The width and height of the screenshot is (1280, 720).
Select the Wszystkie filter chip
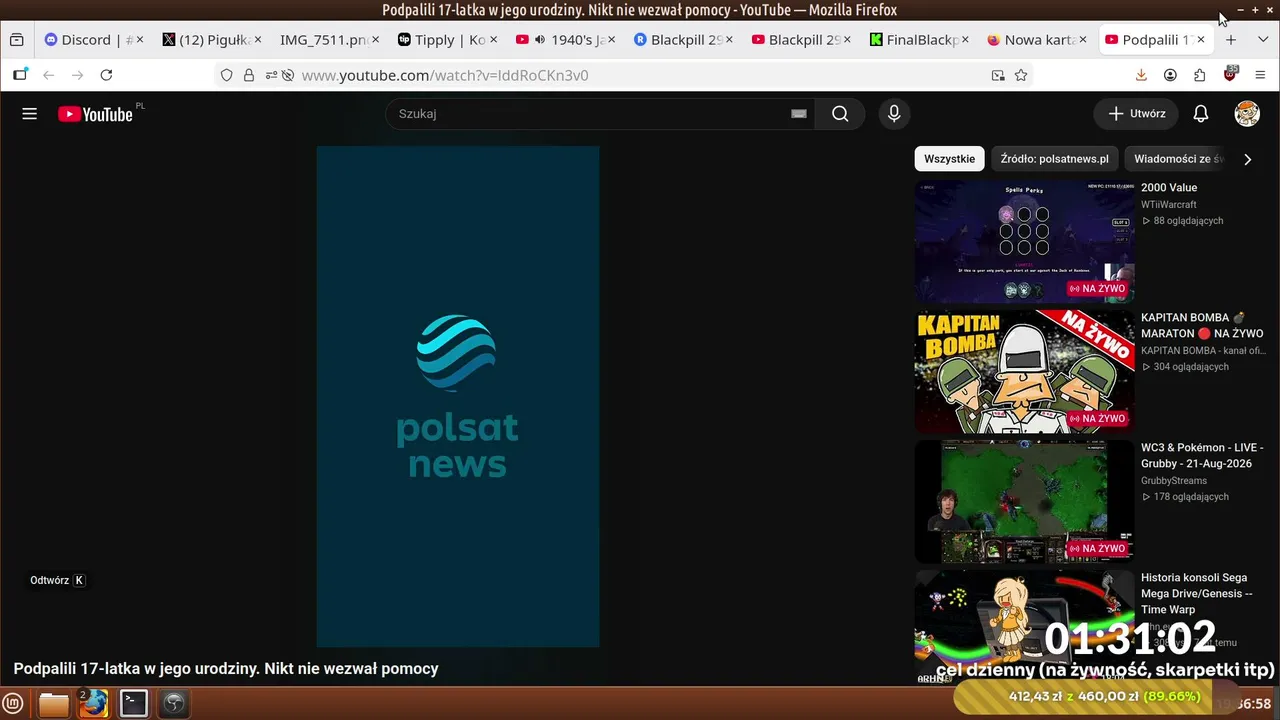click(949, 159)
